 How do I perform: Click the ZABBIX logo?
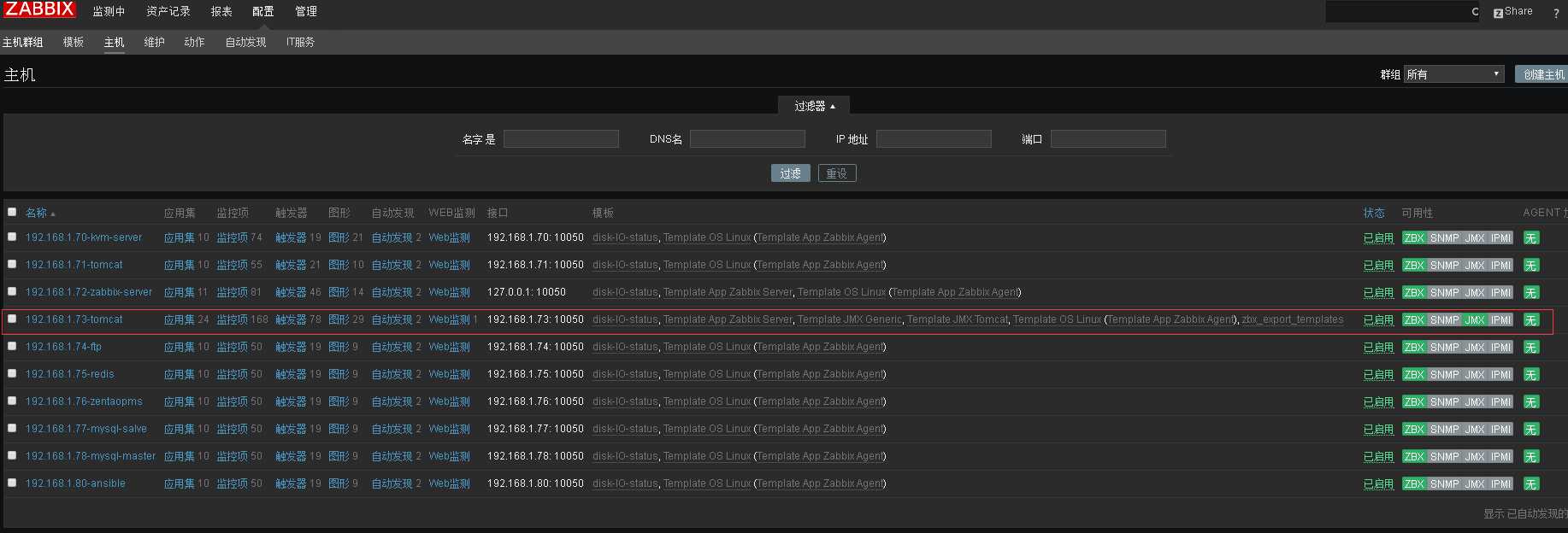click(x=40, y=9)
